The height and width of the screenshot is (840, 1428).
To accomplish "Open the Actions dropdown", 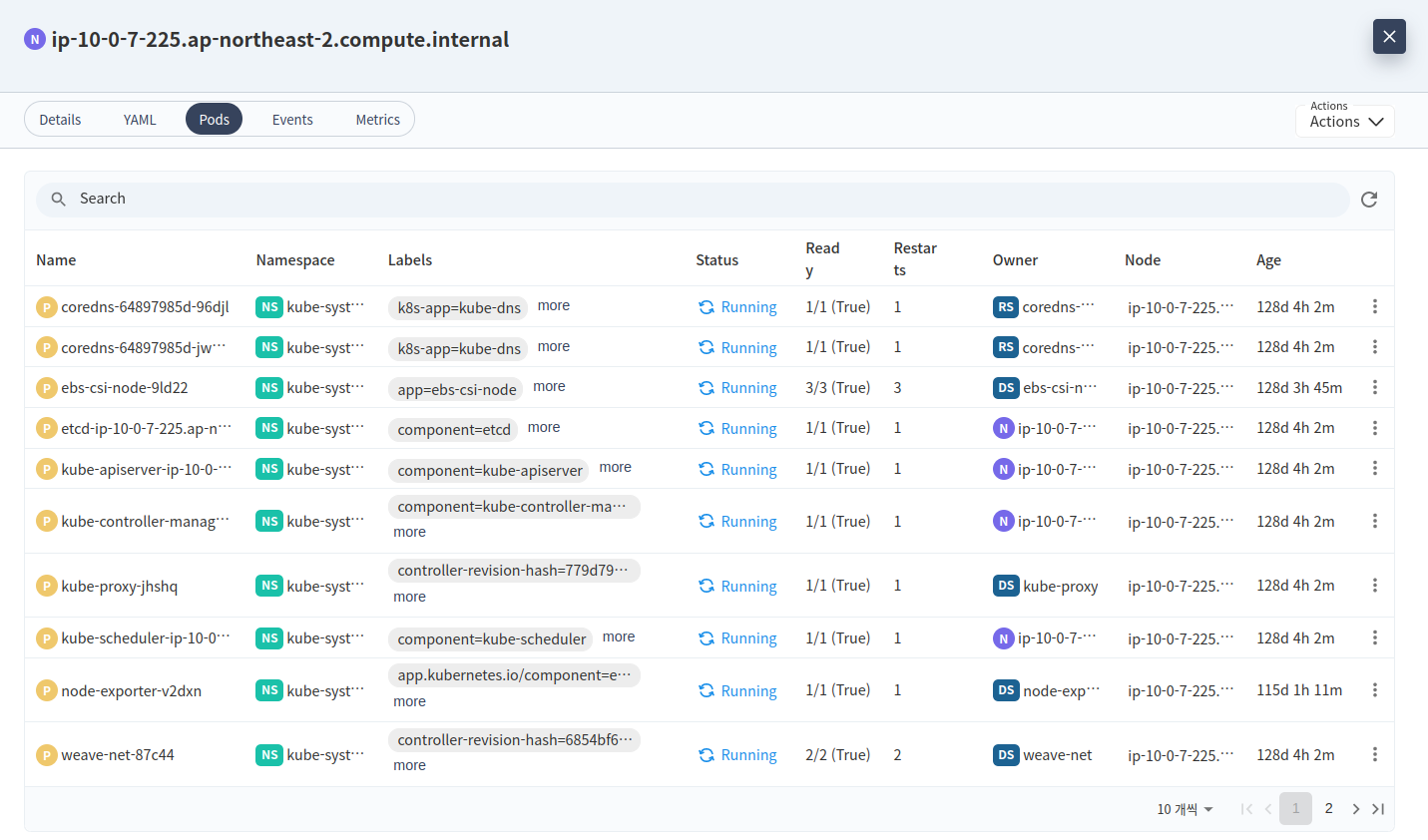I will [x=1345, y=121].
